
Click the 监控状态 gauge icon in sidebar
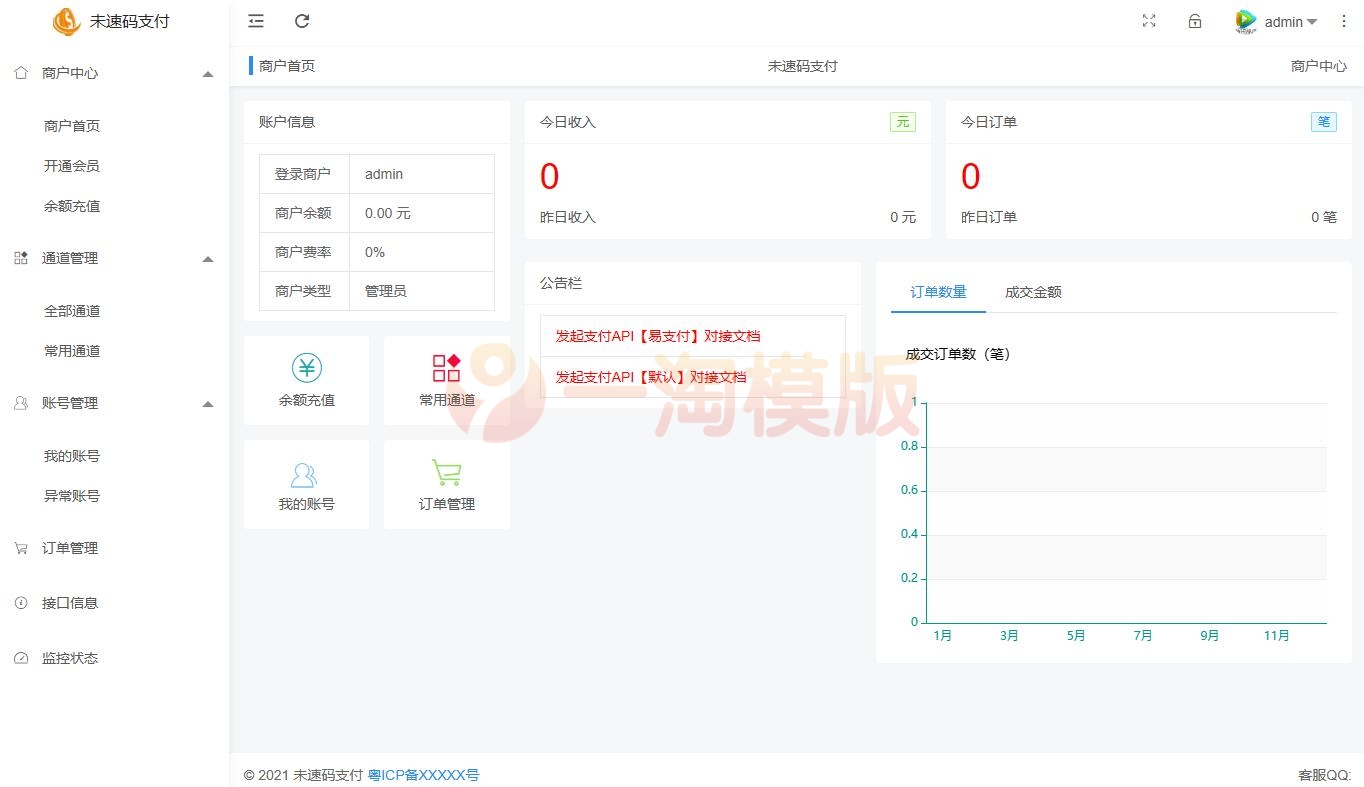click(x=21, y=658)
